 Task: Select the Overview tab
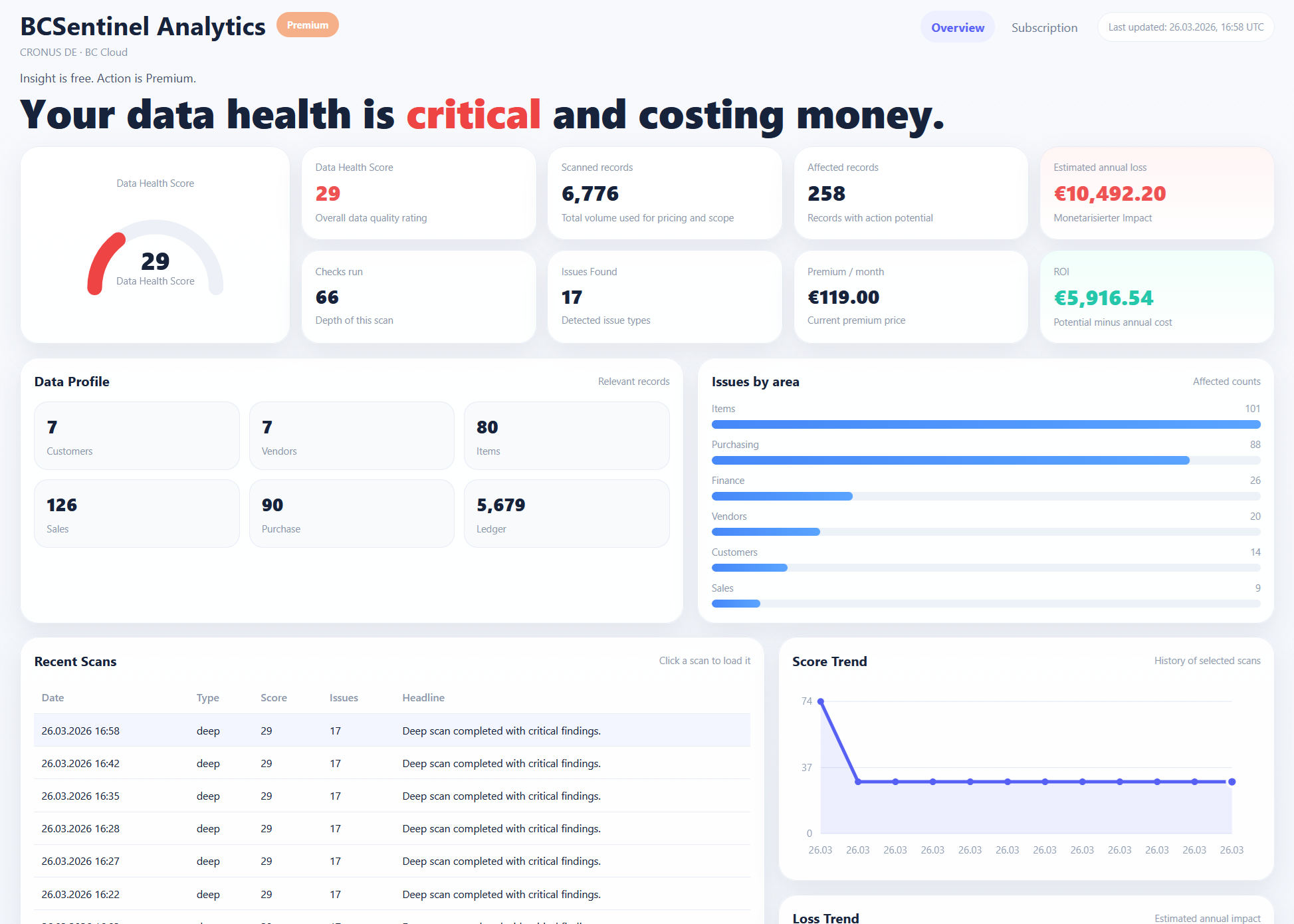tap(957, 27)
